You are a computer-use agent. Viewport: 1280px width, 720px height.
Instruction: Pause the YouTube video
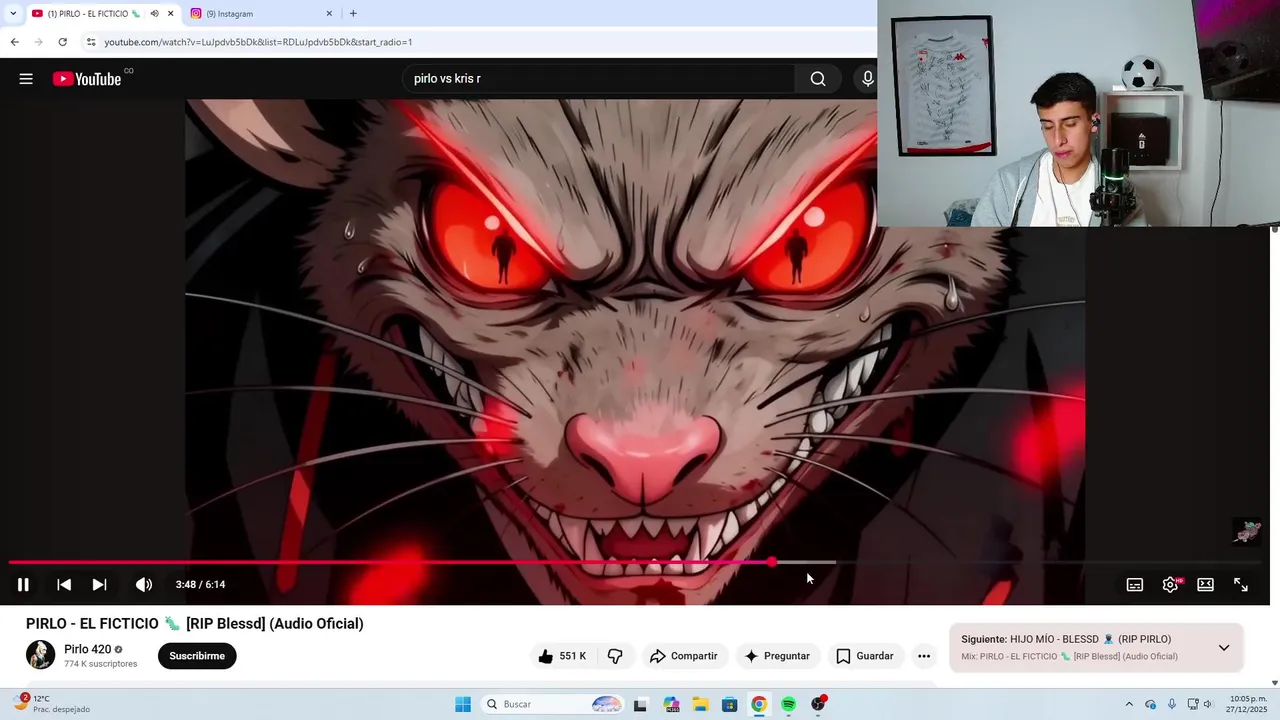[23, 585]
